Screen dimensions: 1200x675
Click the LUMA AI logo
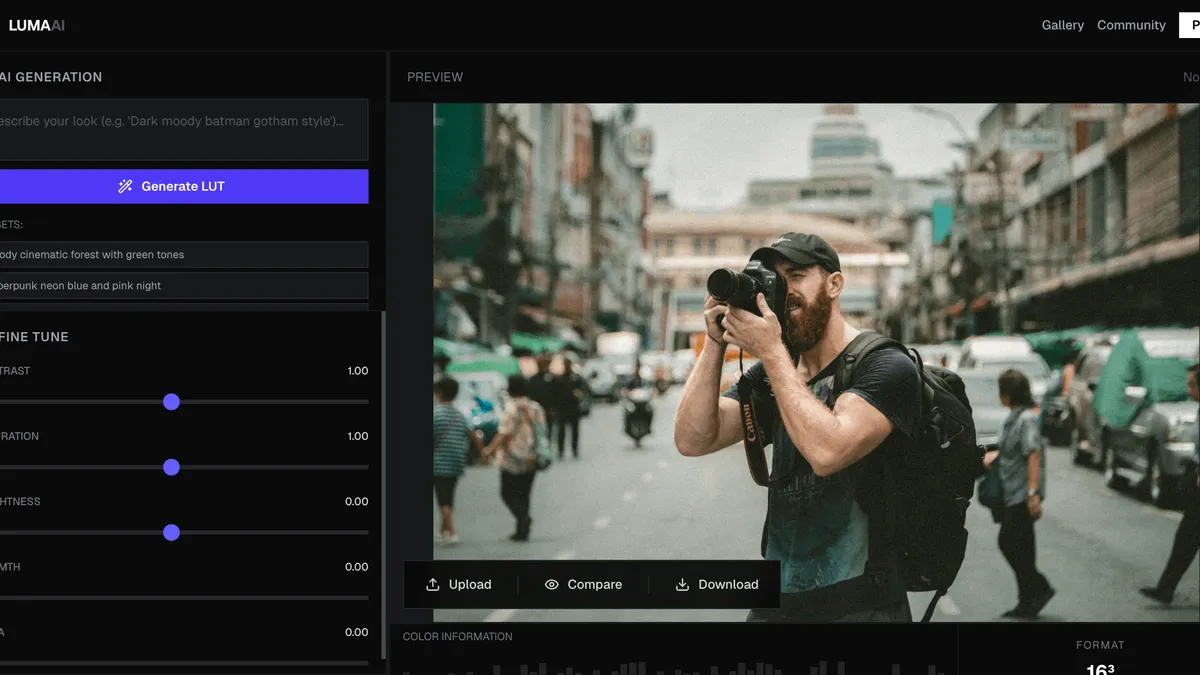(x=36, y=25)
